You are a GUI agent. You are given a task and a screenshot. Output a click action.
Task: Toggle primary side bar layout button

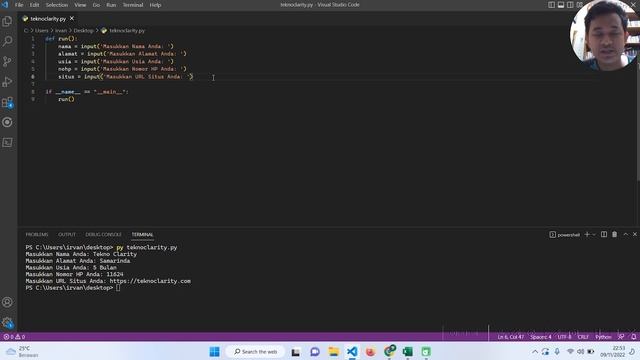click(x=551, y=5)
